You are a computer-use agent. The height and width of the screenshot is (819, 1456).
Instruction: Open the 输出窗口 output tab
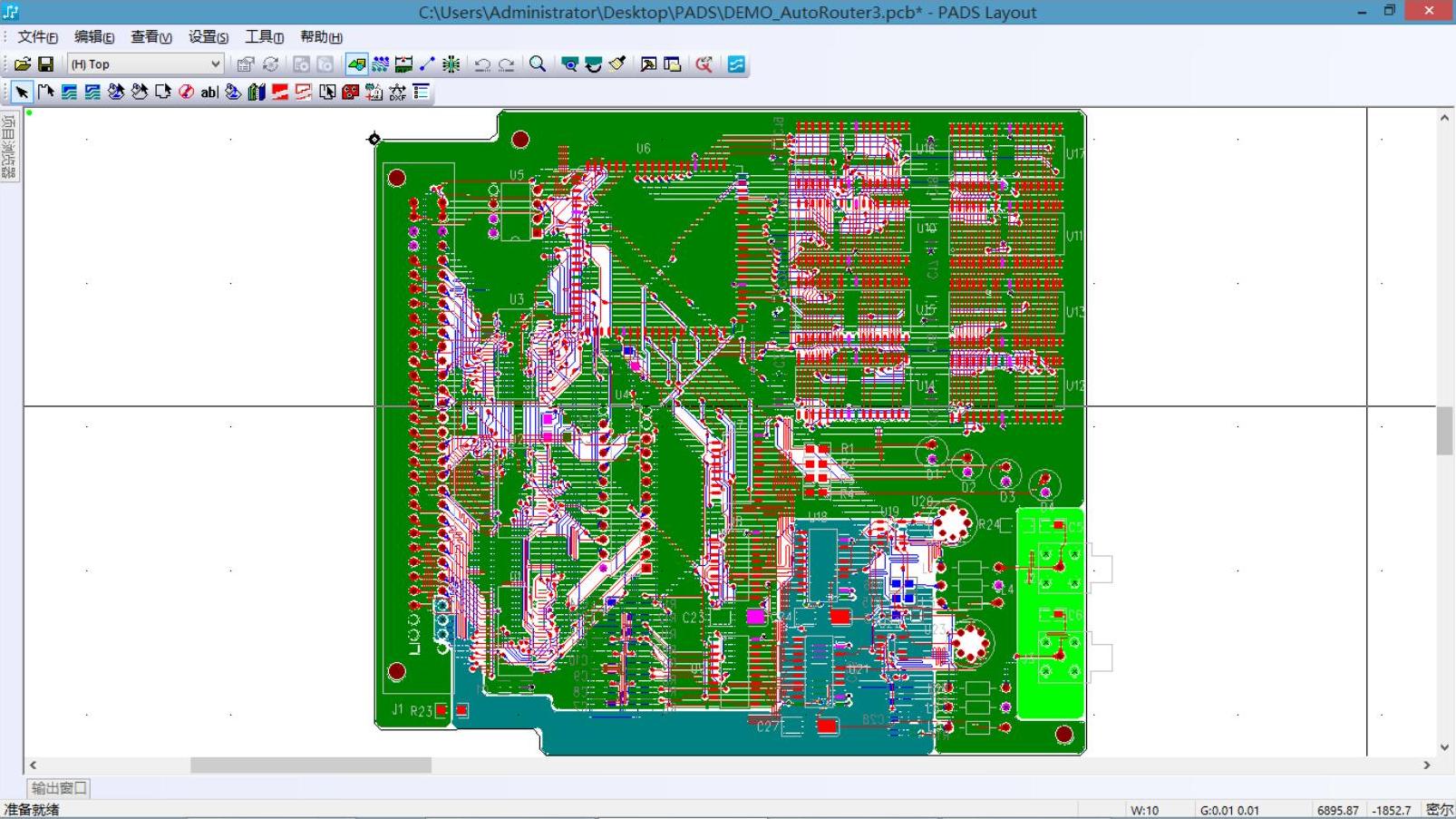pyautogui.click(x=59, y=788)
